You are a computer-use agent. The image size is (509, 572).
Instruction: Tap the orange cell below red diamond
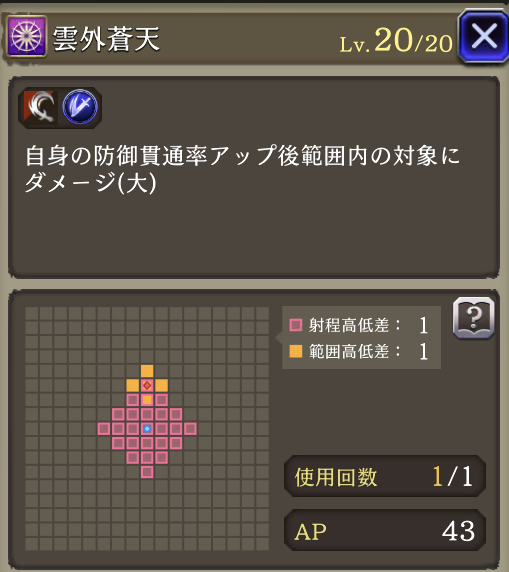[147, 400]
